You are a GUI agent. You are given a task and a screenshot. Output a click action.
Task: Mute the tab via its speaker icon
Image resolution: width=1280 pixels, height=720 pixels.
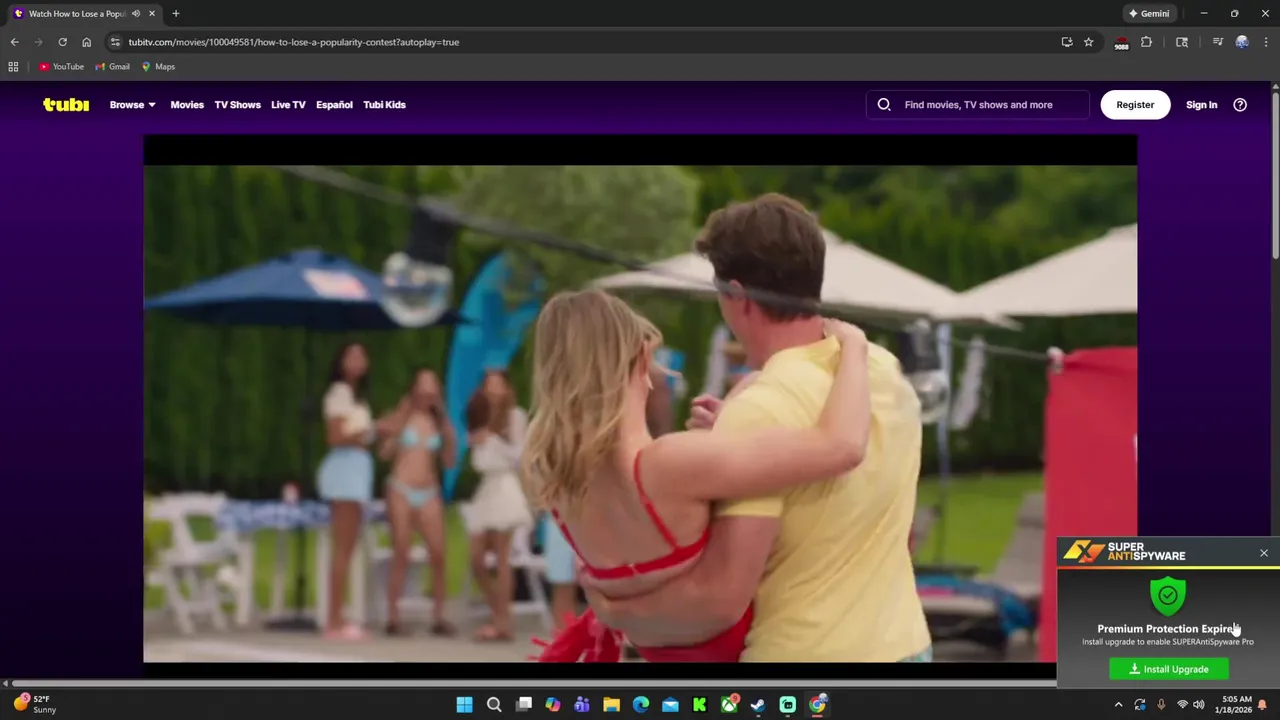(136, 14)
